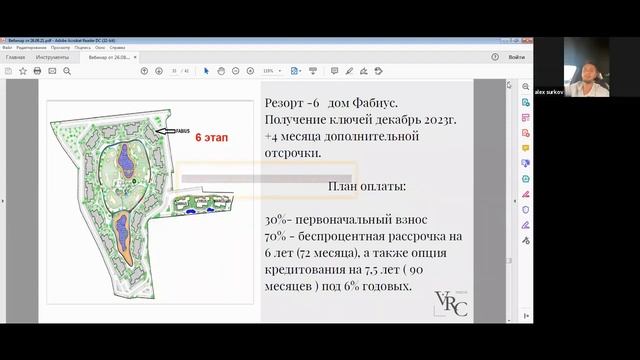Add file to starred via star icon
The height and width of the screenshot is (360, 640).
click(23, 71)
